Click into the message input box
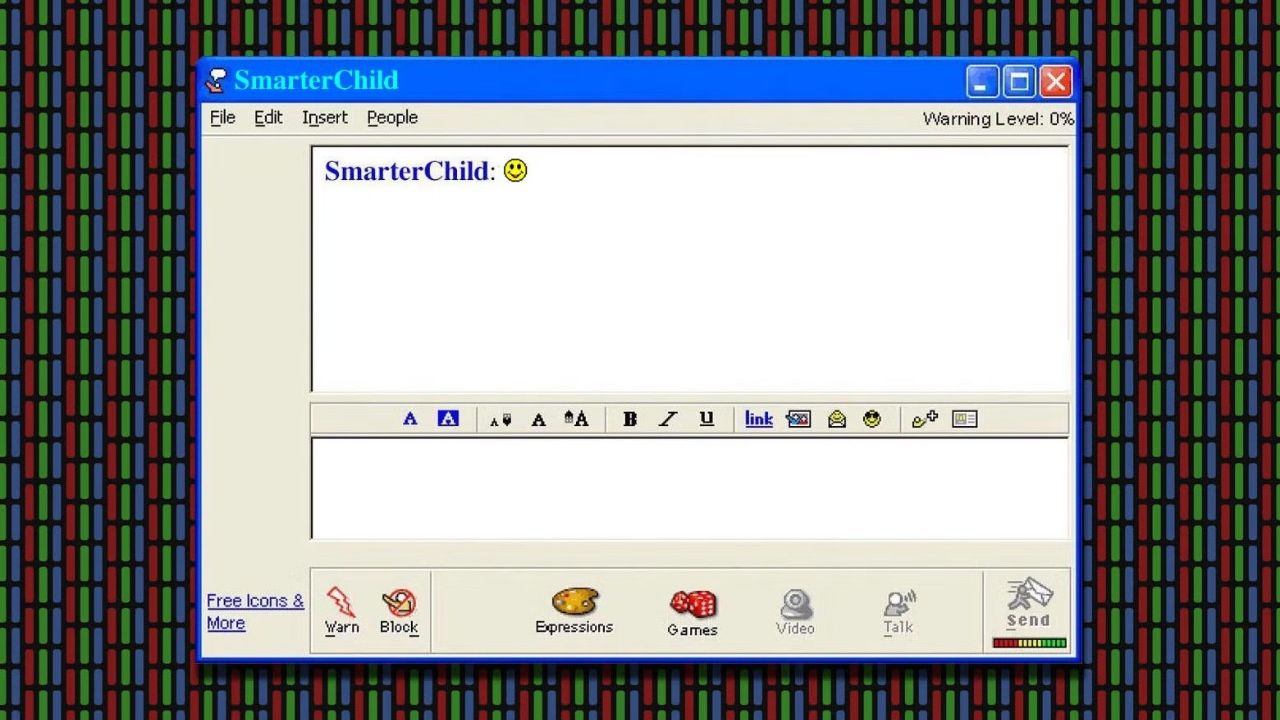 690,488
